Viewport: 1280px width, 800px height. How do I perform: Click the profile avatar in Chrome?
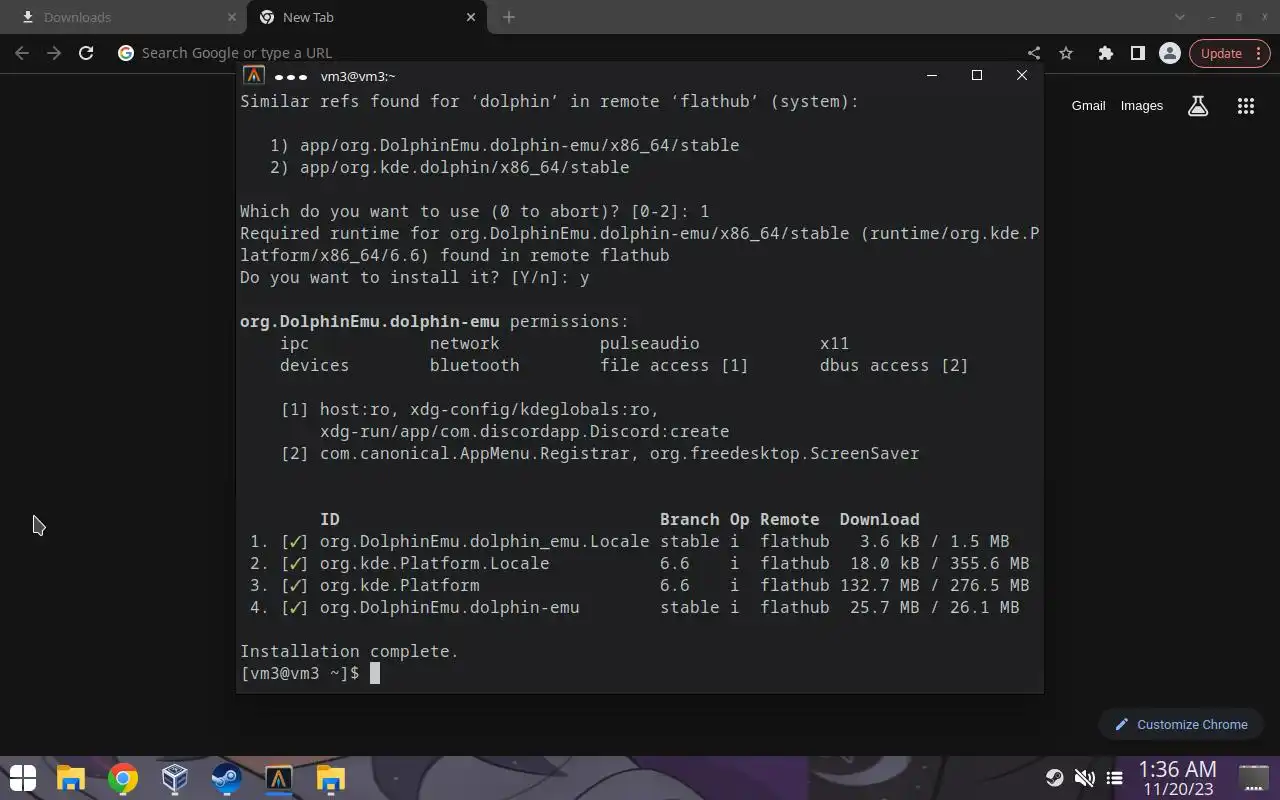1169,53
